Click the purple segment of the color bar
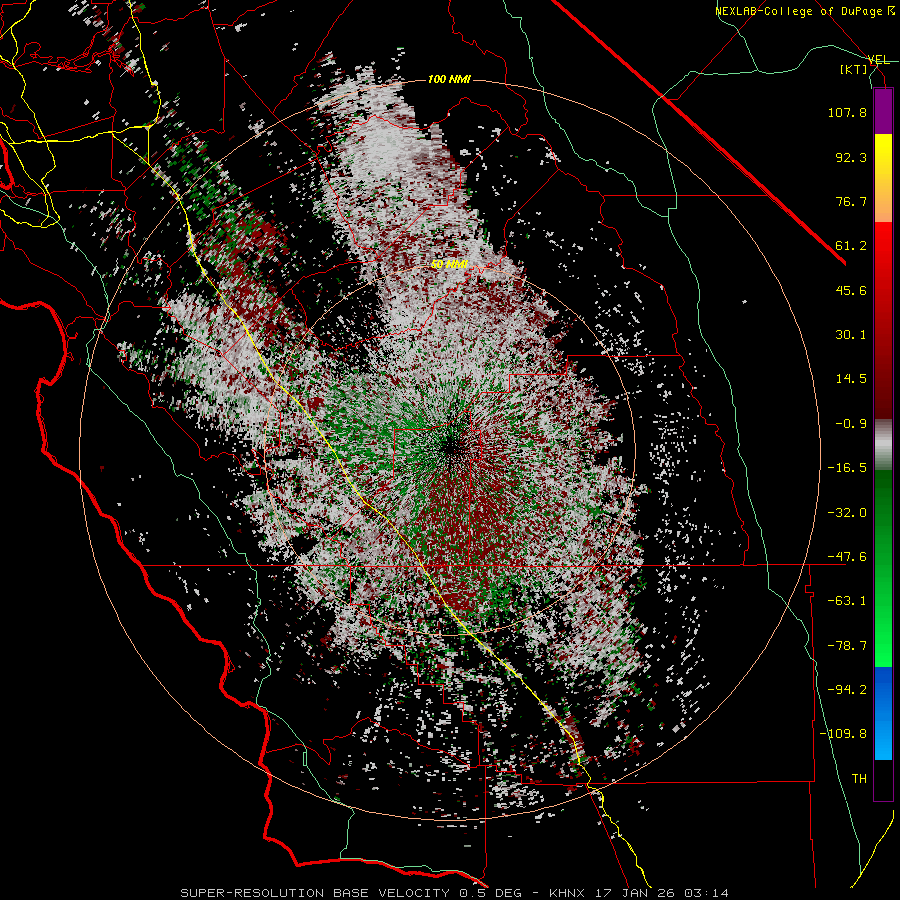The width and height of the screenshot is (900, 900). 883,112
